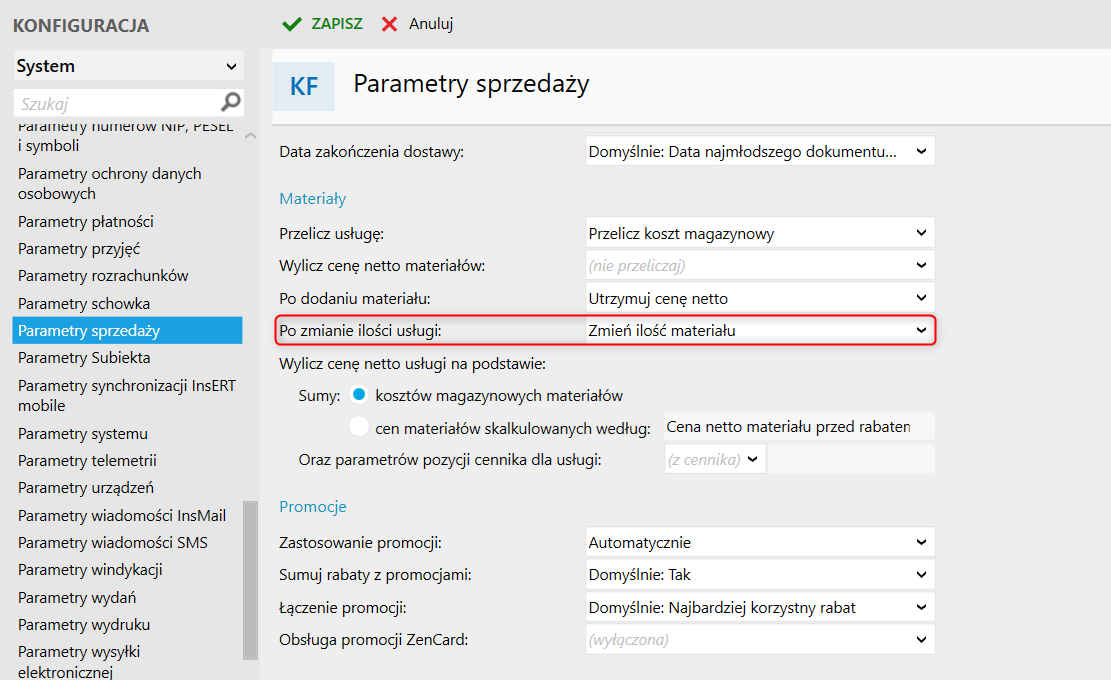
Task: Select 'cen materiałów skalkulowanych według' radio button
Action: [359, 426]
